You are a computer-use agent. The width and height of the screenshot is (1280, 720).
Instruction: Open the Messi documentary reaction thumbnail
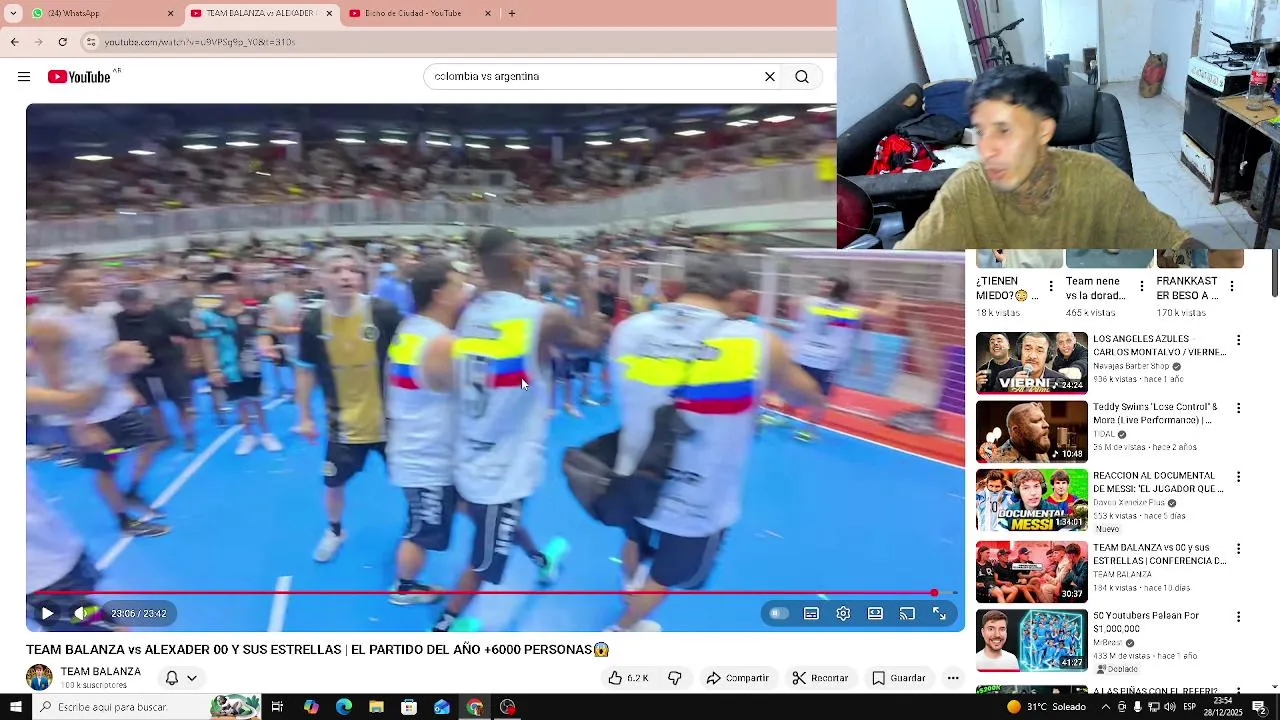(1031, 500)
